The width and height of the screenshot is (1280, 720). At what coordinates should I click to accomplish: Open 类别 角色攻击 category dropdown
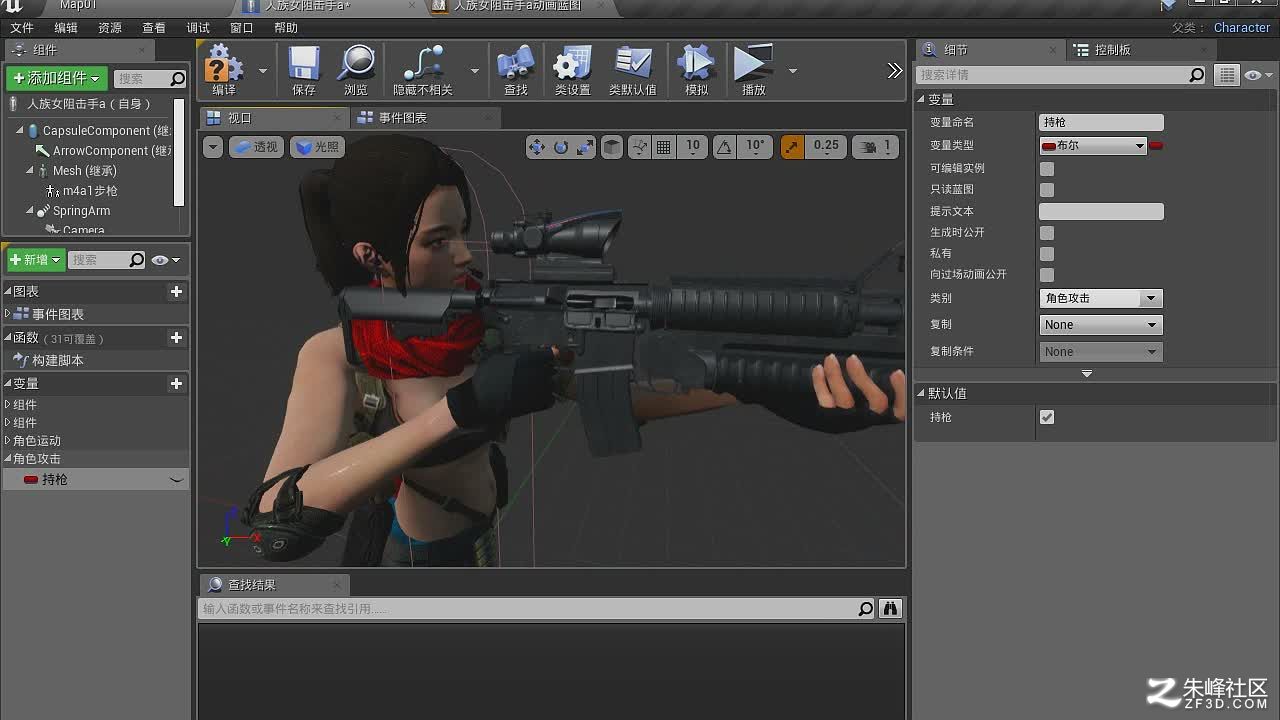pyautogui.click(x=1101, y=298)
